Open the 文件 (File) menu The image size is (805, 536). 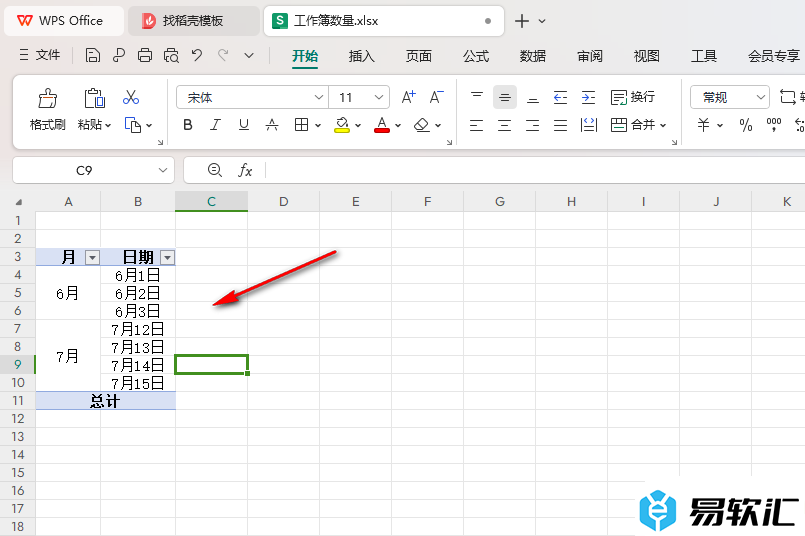[40, 55]
